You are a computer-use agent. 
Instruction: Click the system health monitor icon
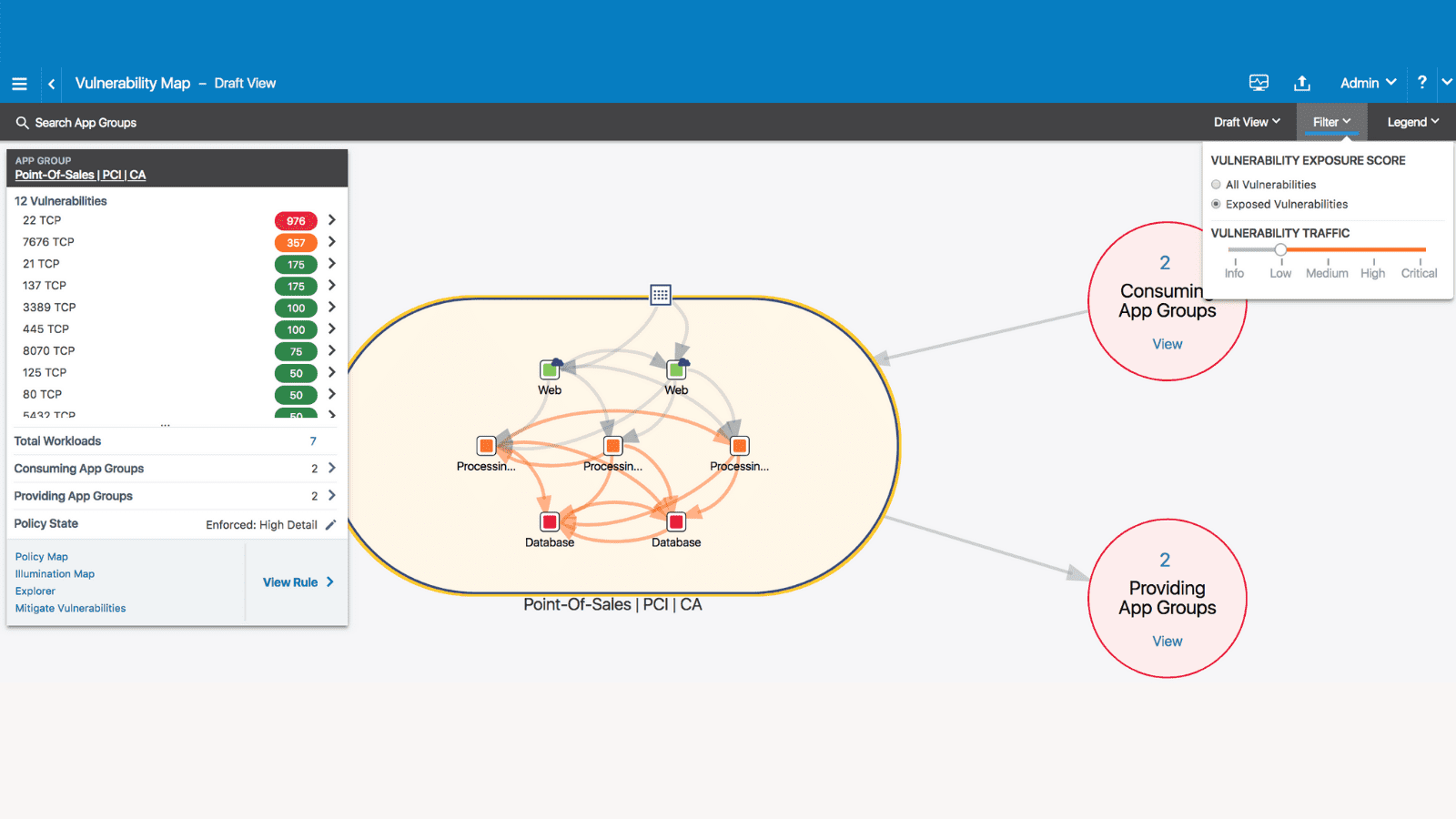(x=1259, y=83)
